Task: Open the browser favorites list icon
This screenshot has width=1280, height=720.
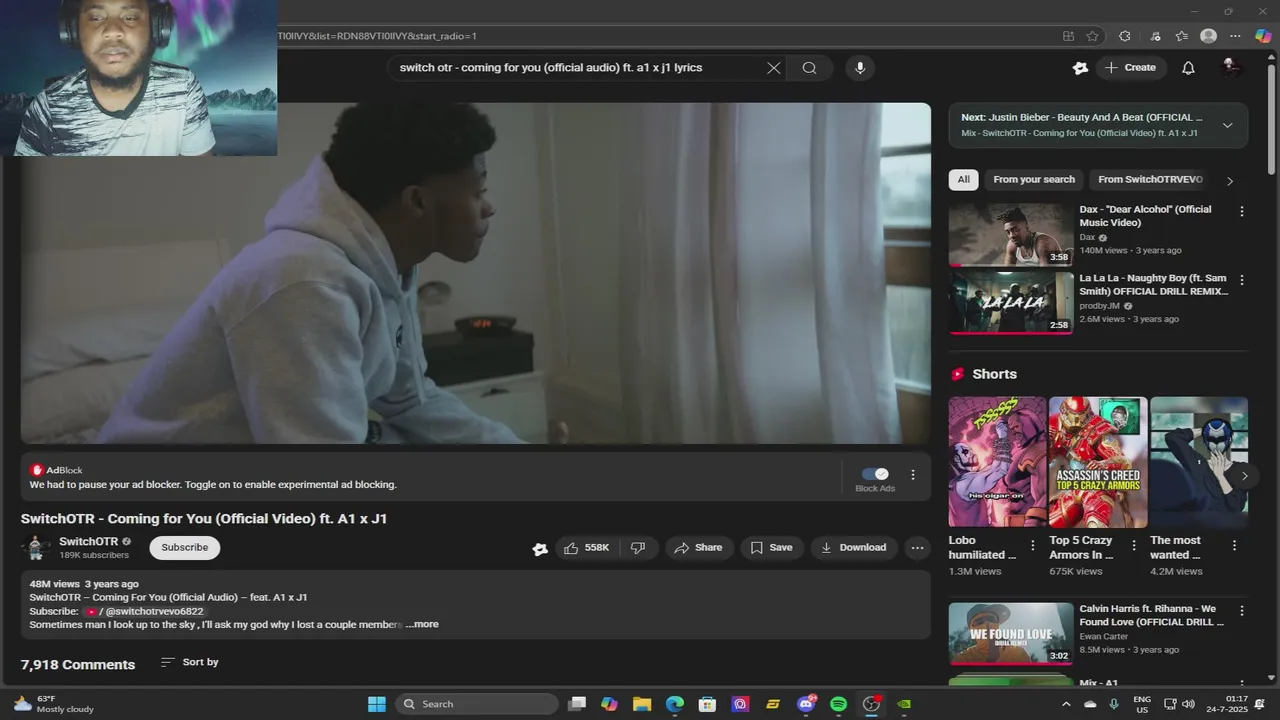Action: 1181,36
